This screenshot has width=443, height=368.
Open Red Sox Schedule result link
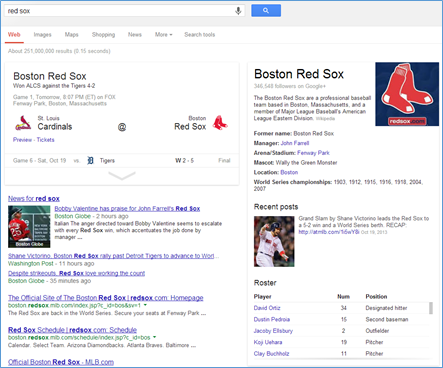(x=72, y=330)
